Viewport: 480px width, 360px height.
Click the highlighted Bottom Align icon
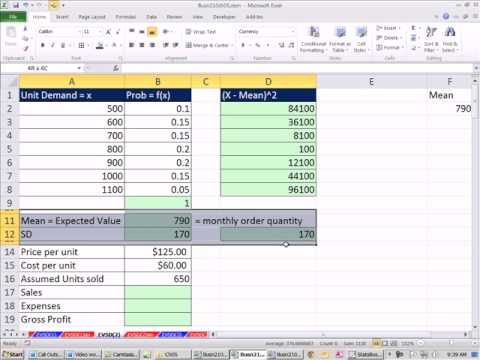(152, 32)
